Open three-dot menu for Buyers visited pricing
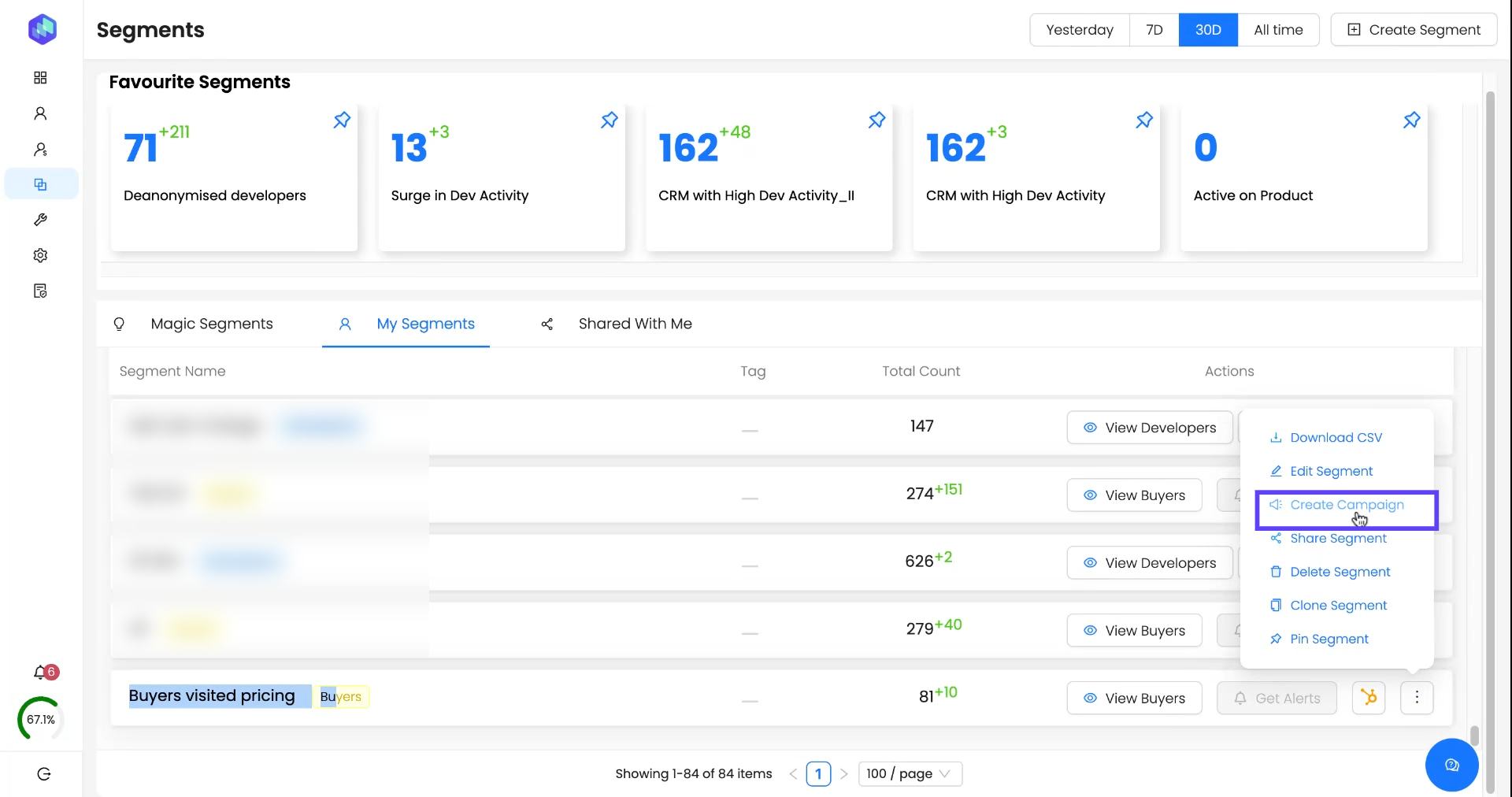Image resolution: width=1512 pixels, height=797 pixels. 1416,698
